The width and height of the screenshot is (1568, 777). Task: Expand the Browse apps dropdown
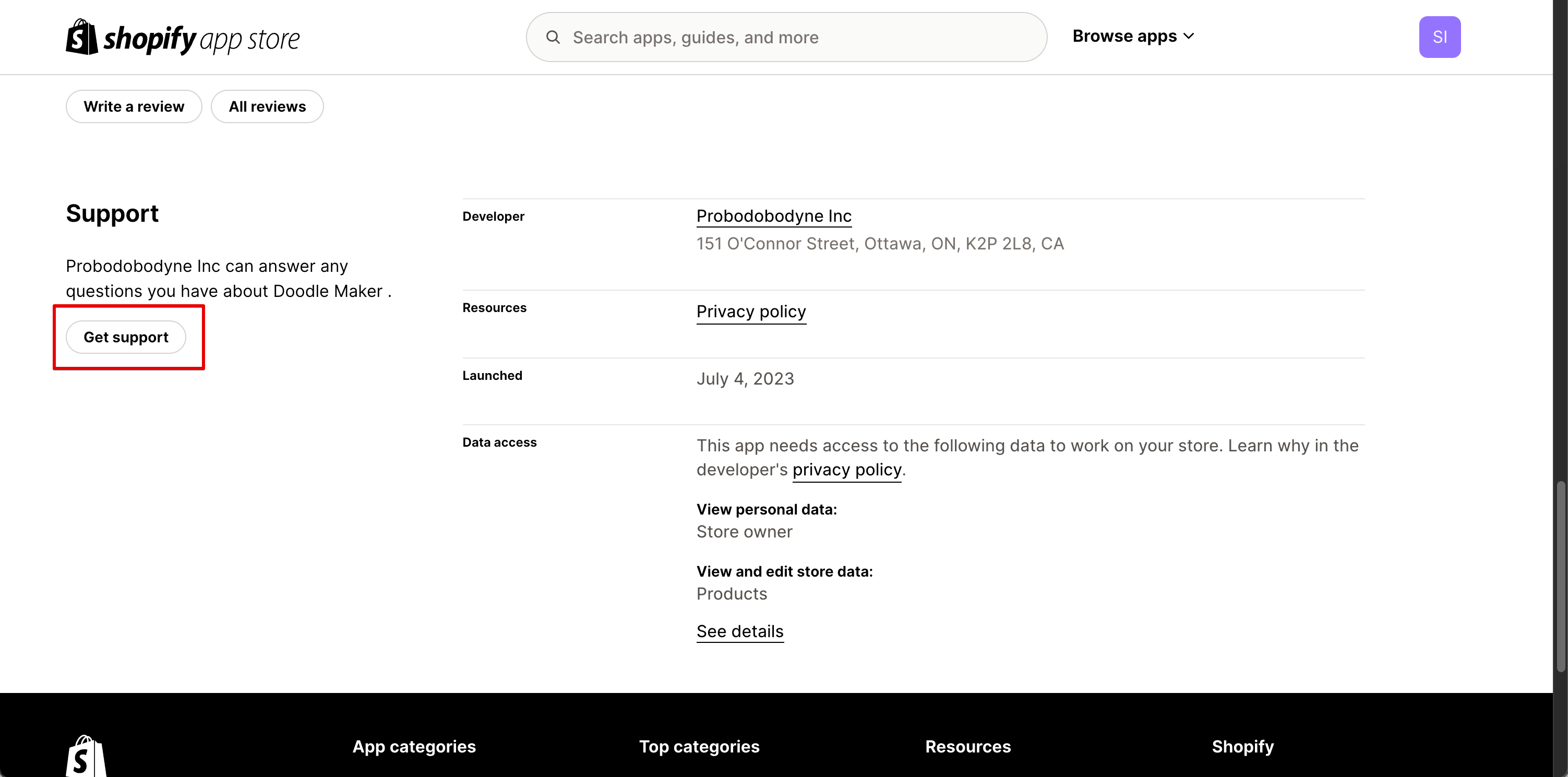(x=1133, y=37)
